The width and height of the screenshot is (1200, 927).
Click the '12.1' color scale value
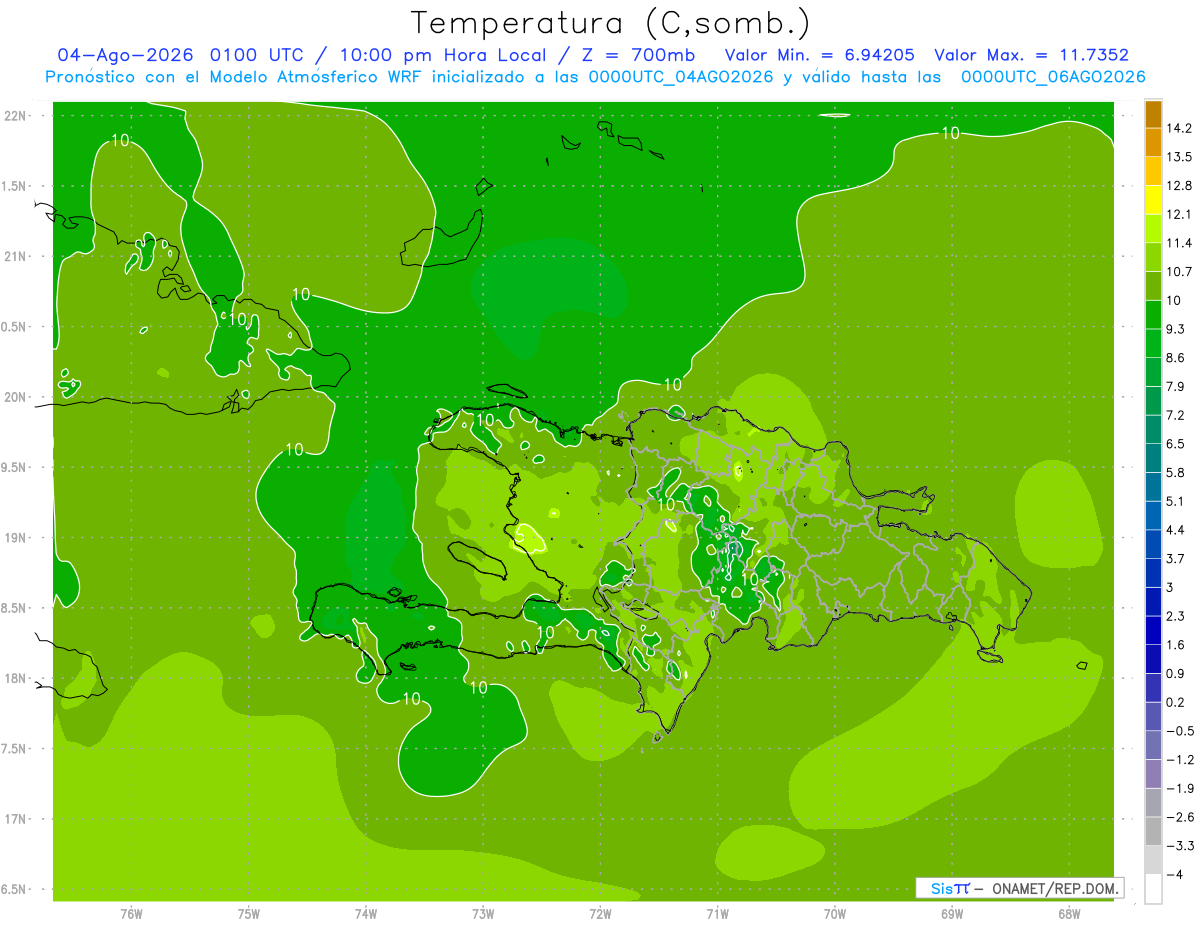1180,214
